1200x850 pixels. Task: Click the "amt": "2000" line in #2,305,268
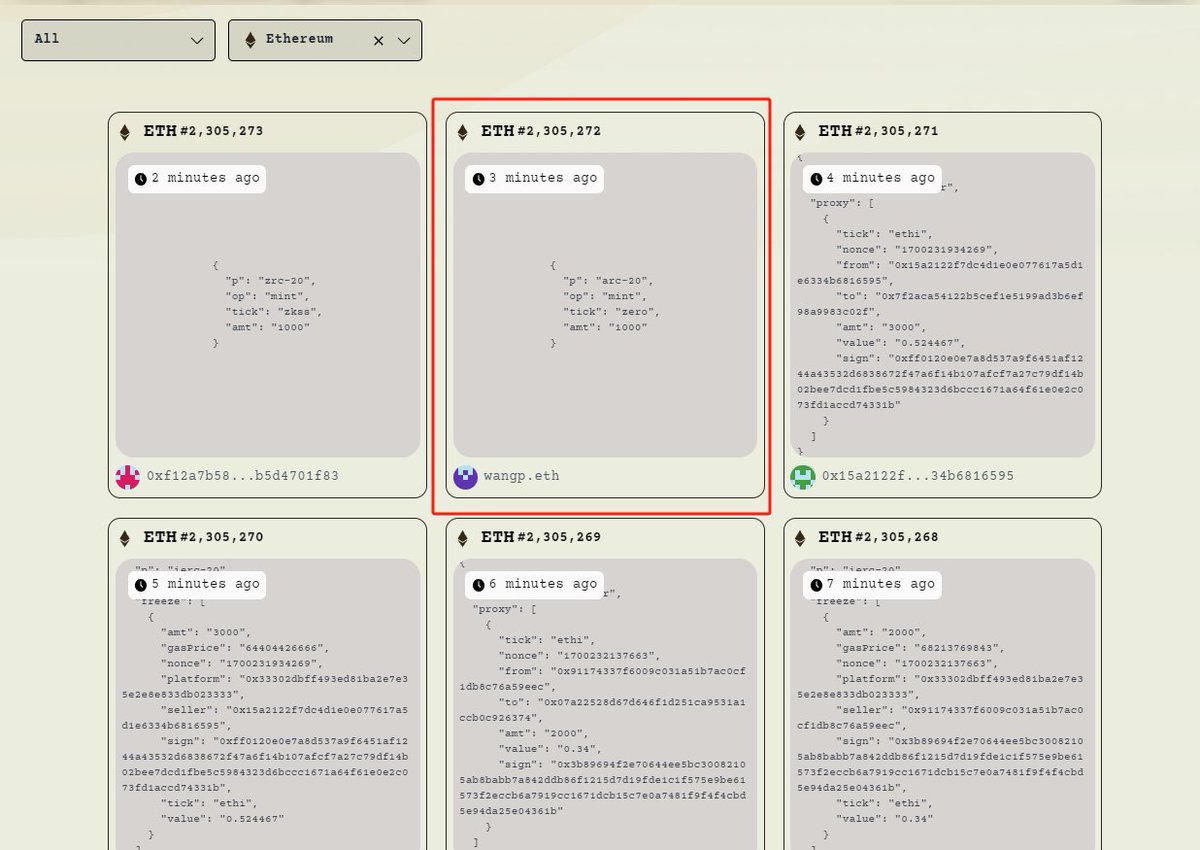[x=880, y=632]
